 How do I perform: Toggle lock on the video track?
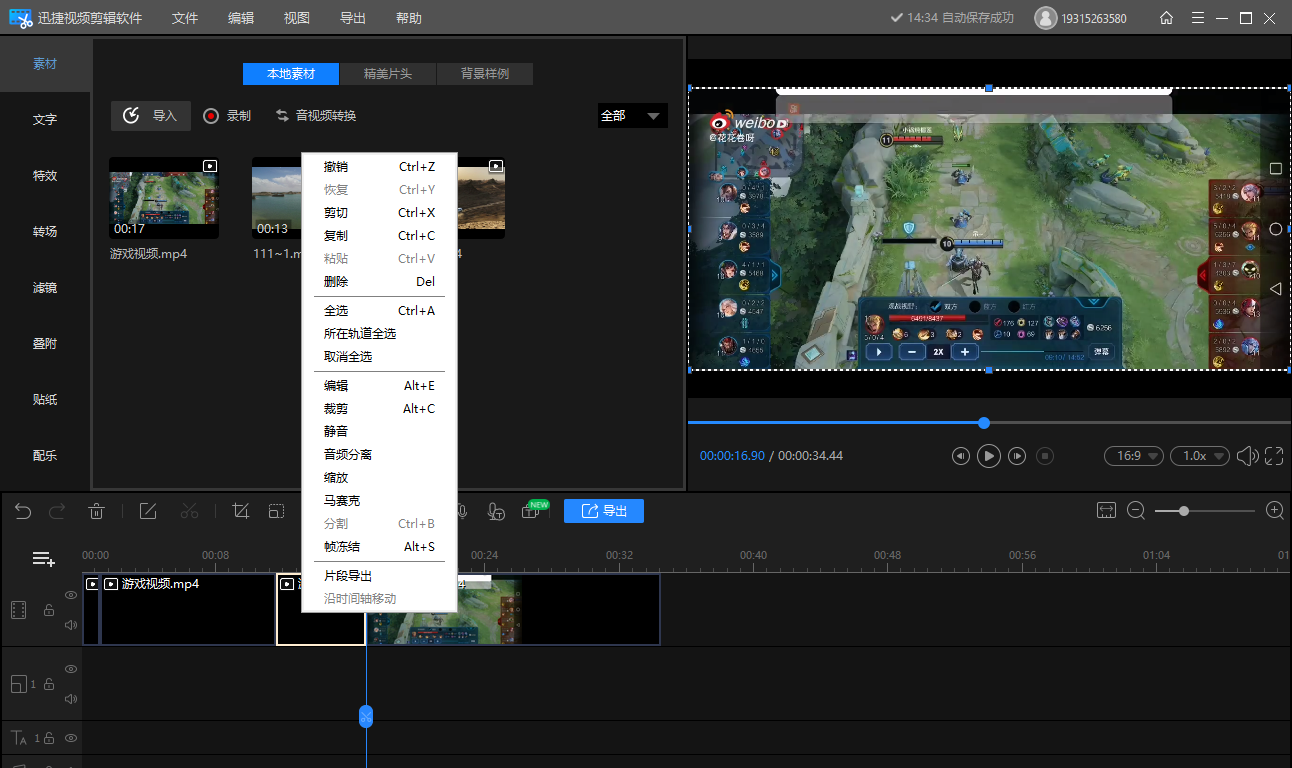coord(48,610)
